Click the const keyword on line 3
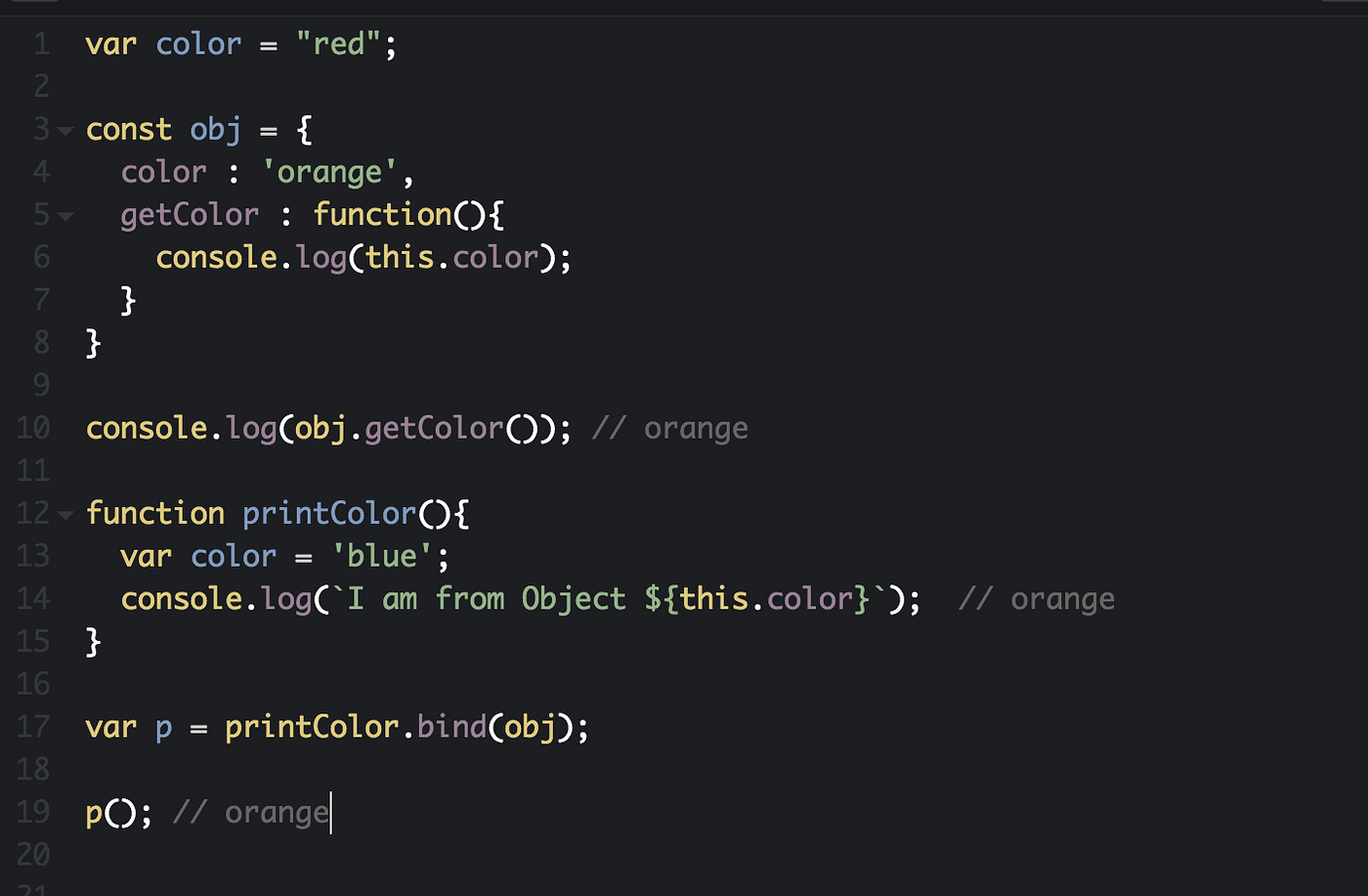Screen dimensions: 1368x896 tap(128, 128)
